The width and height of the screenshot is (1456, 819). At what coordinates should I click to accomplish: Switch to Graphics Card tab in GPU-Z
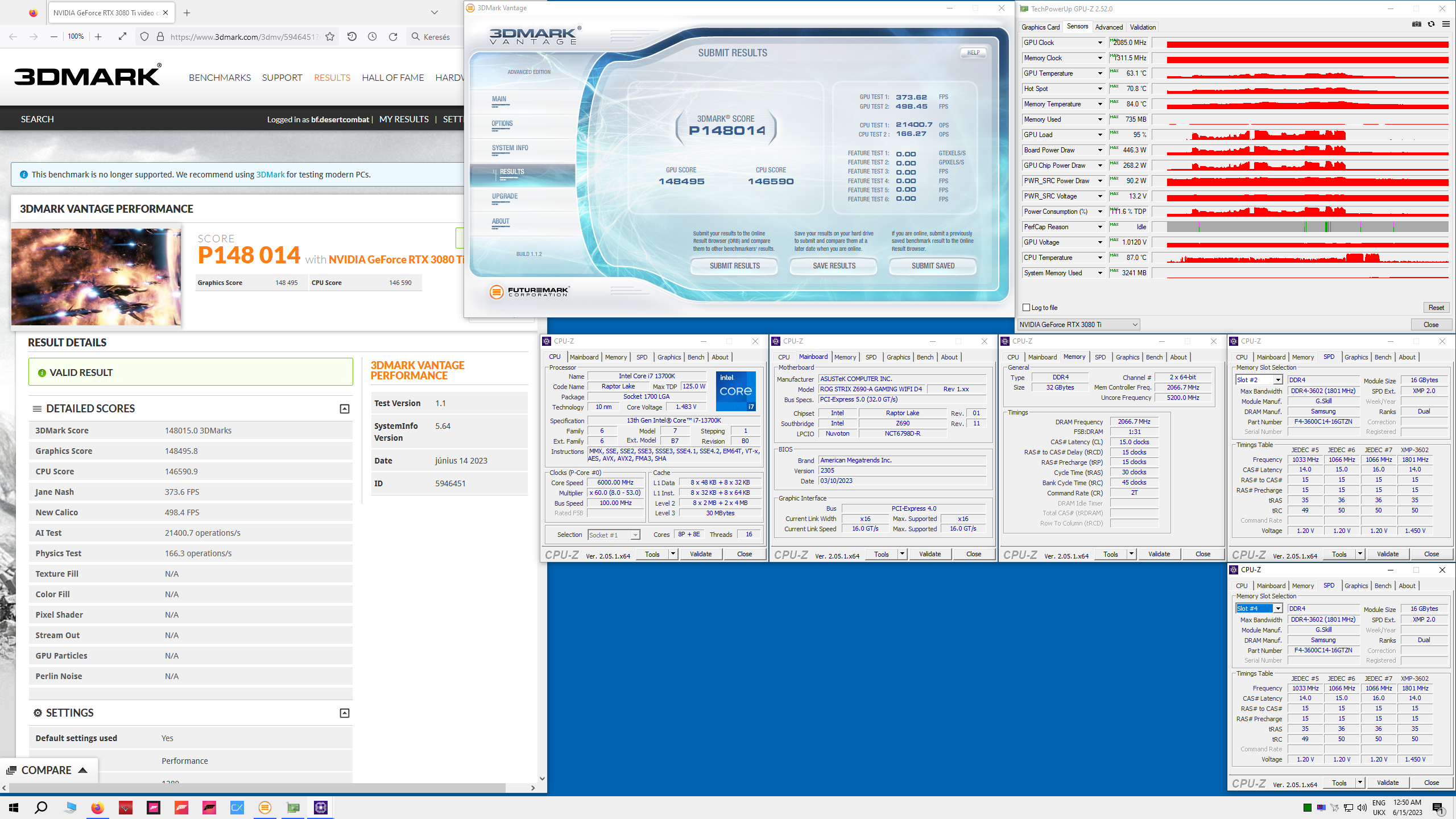pos(1040,27)
